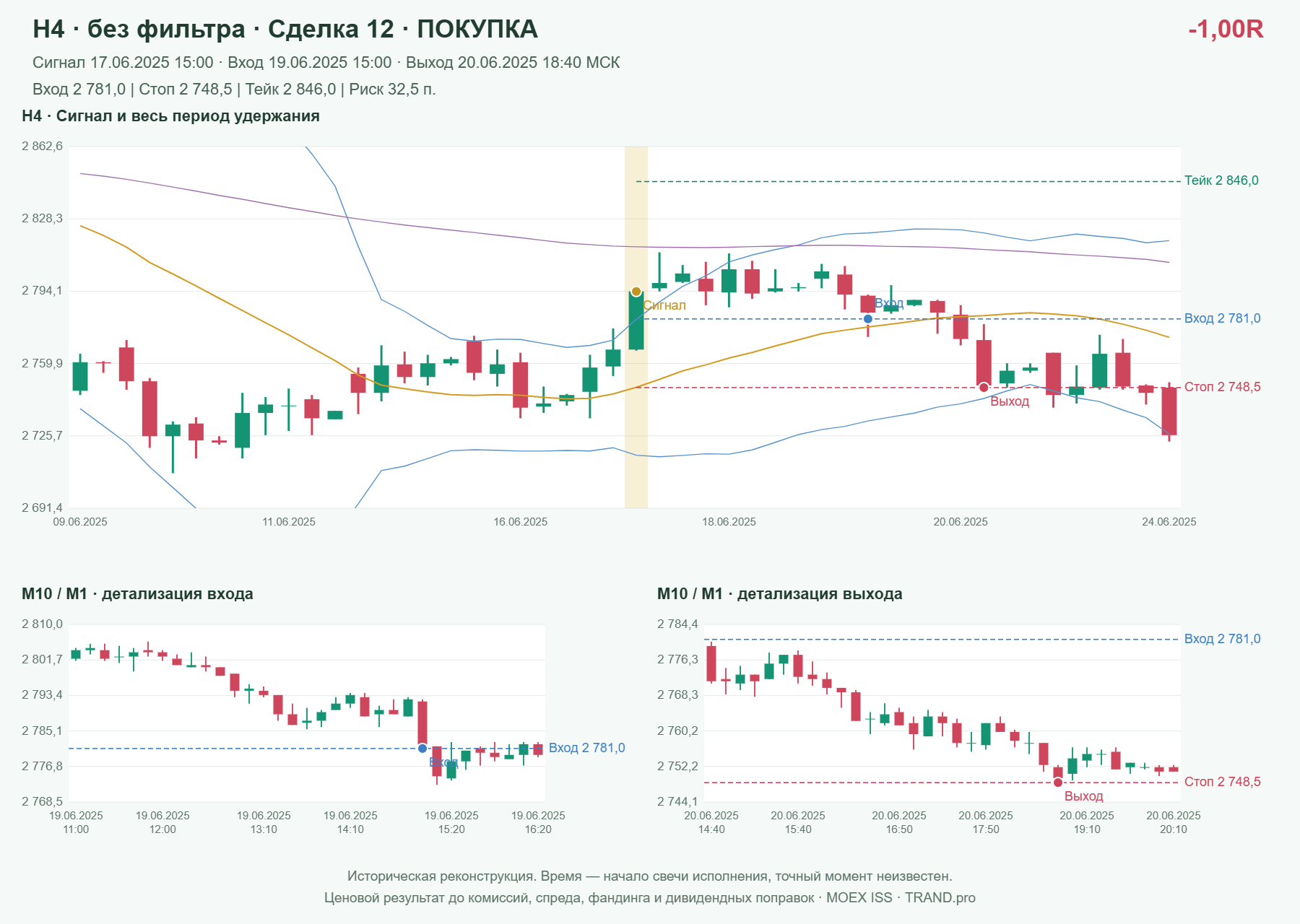The image size is (1300, 924).
Task: Click date label 24.06.2025 under H4 chart
Action: (x=1169, y=522)
